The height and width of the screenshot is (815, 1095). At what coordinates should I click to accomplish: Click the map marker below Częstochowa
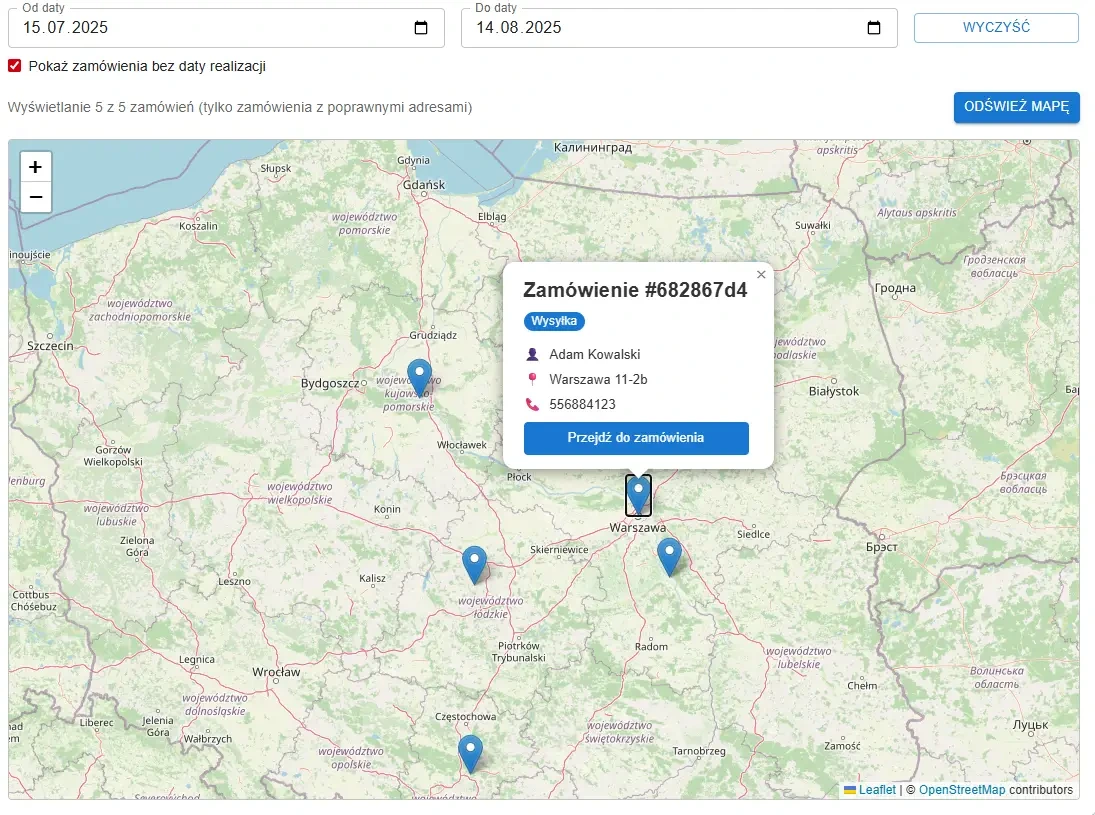470,753
